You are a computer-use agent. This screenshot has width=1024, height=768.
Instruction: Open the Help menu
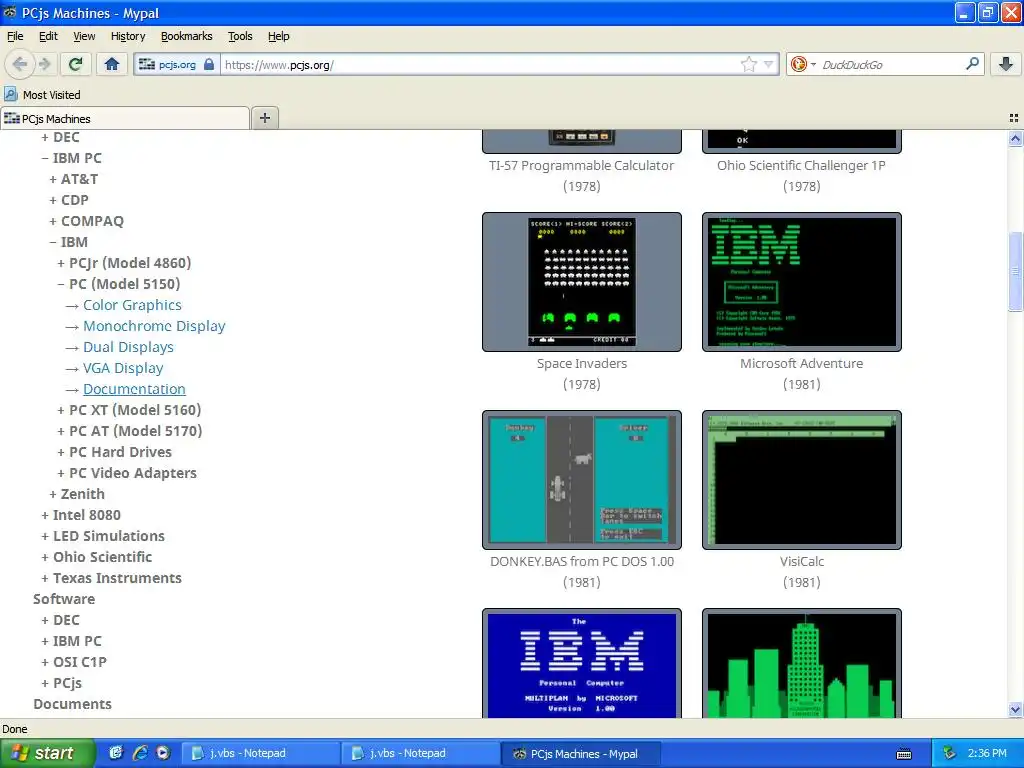pos(279,36)
